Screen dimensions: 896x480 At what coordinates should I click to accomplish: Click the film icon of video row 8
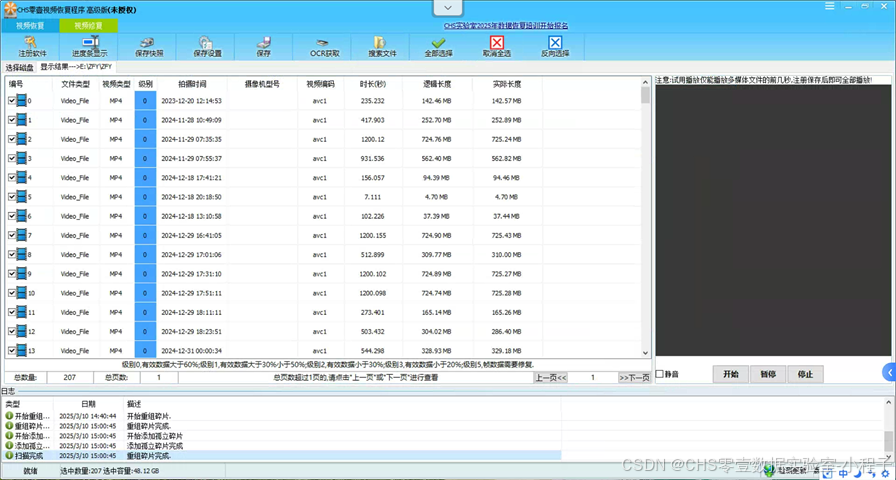22,254
